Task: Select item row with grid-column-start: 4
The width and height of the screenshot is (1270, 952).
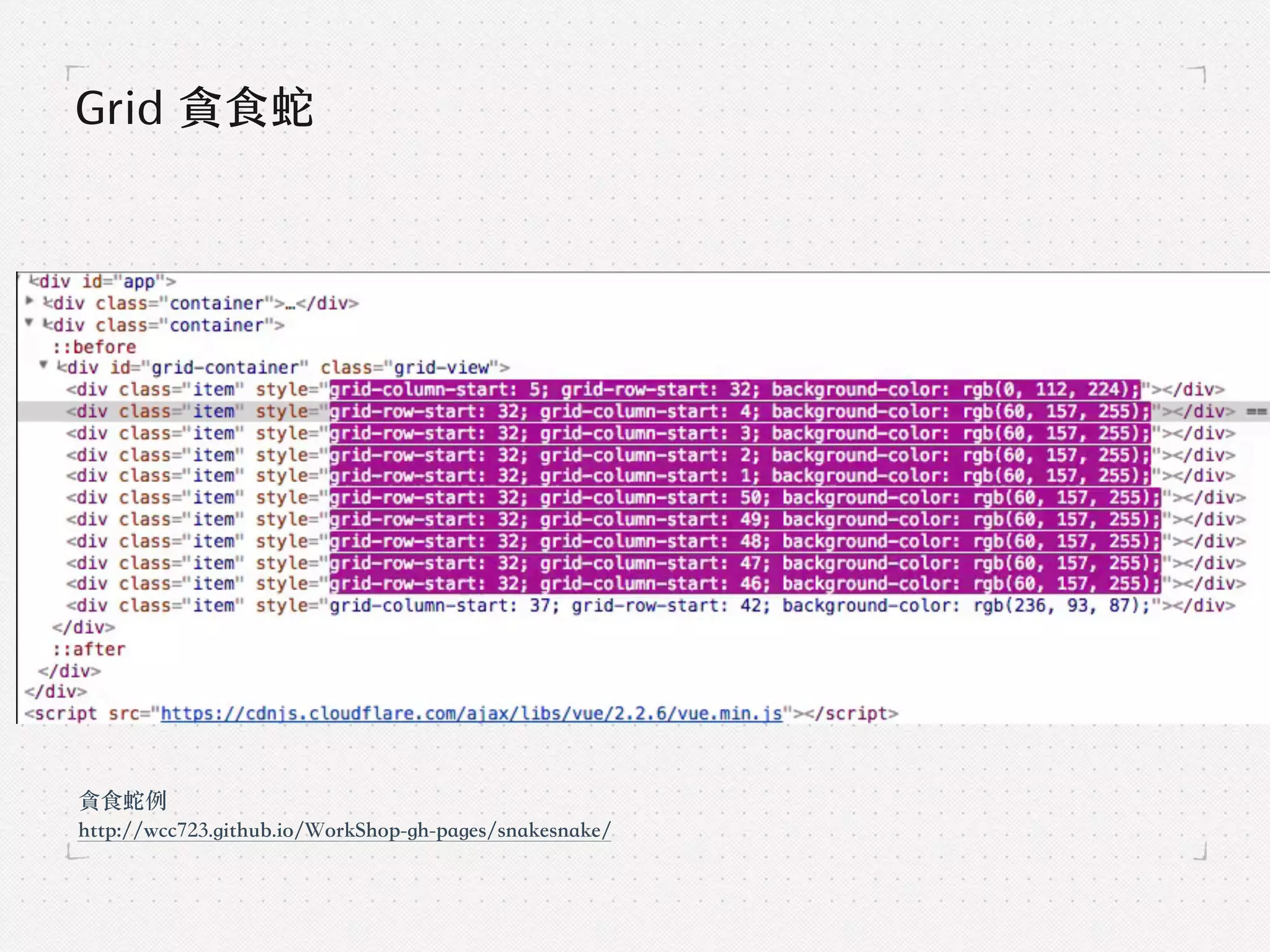Action: (x=651, y=412)
